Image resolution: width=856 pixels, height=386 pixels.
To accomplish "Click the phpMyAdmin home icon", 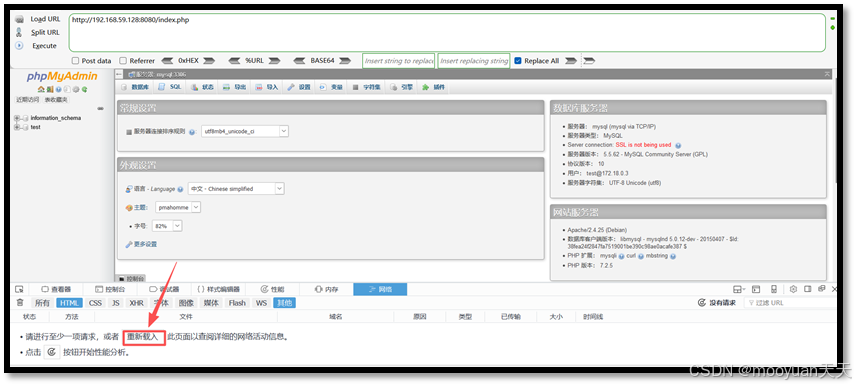I will [x=41, y=89].
